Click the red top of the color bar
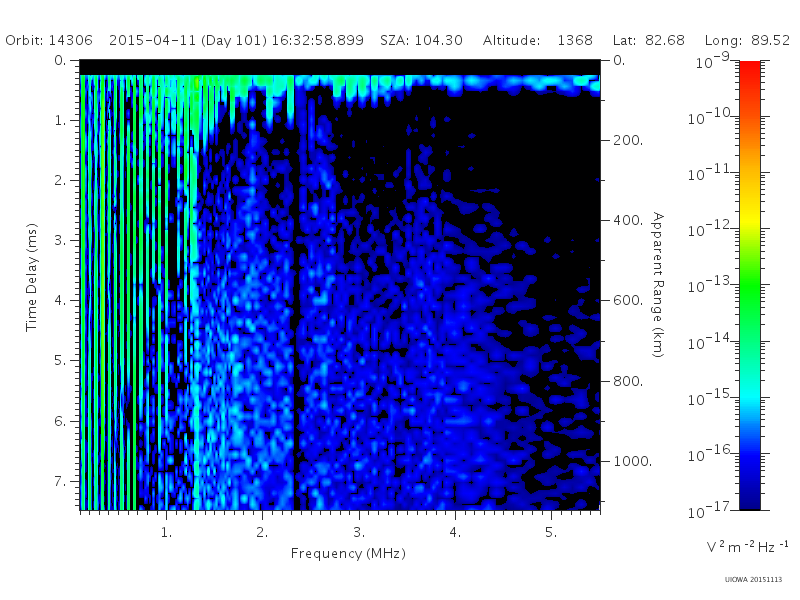 750,71
